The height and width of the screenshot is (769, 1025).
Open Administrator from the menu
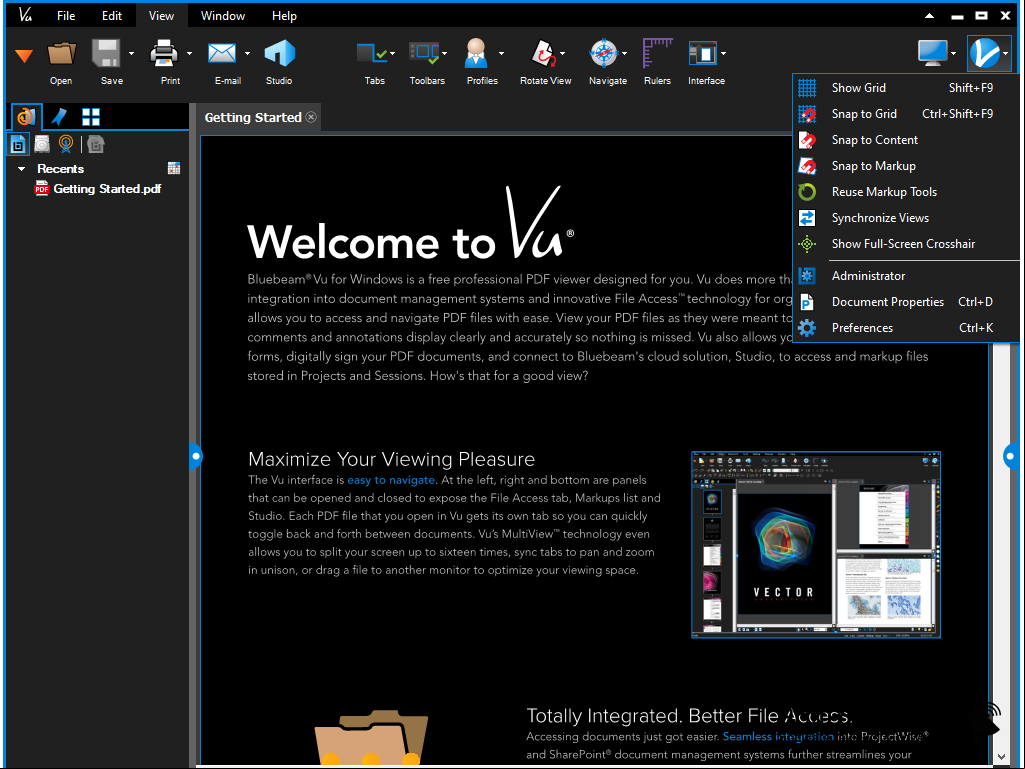coord(906,276)
